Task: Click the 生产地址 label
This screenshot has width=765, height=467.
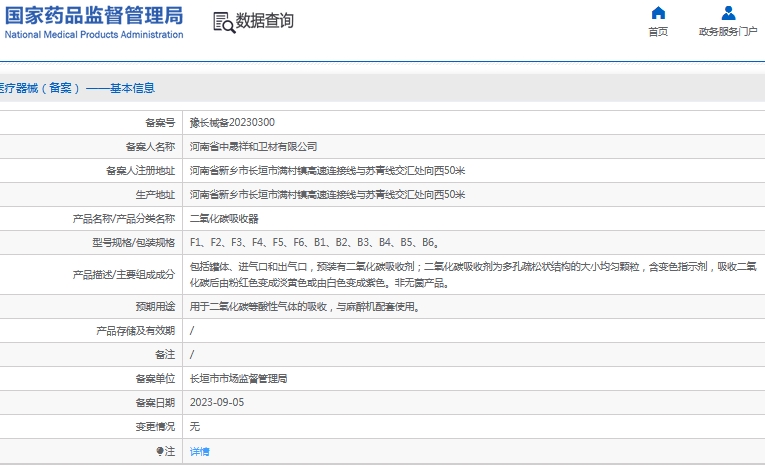Action: click(x=155, y=194)
